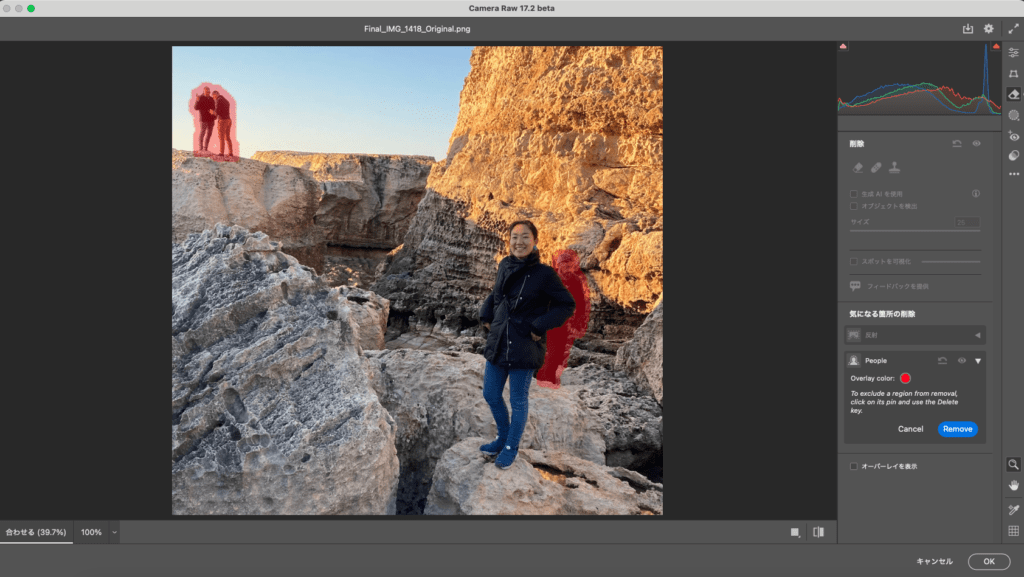Collapse the People section triangle
1024x577 pixels.
click(x=978, y=361)
